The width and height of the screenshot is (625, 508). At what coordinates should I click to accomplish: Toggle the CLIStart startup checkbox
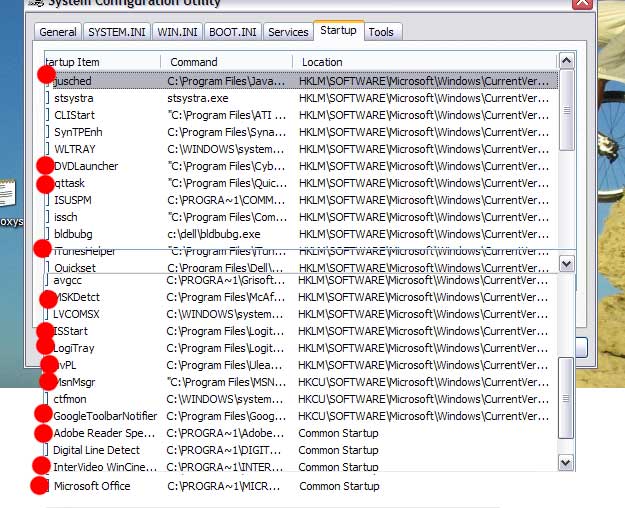click(47, 115)
